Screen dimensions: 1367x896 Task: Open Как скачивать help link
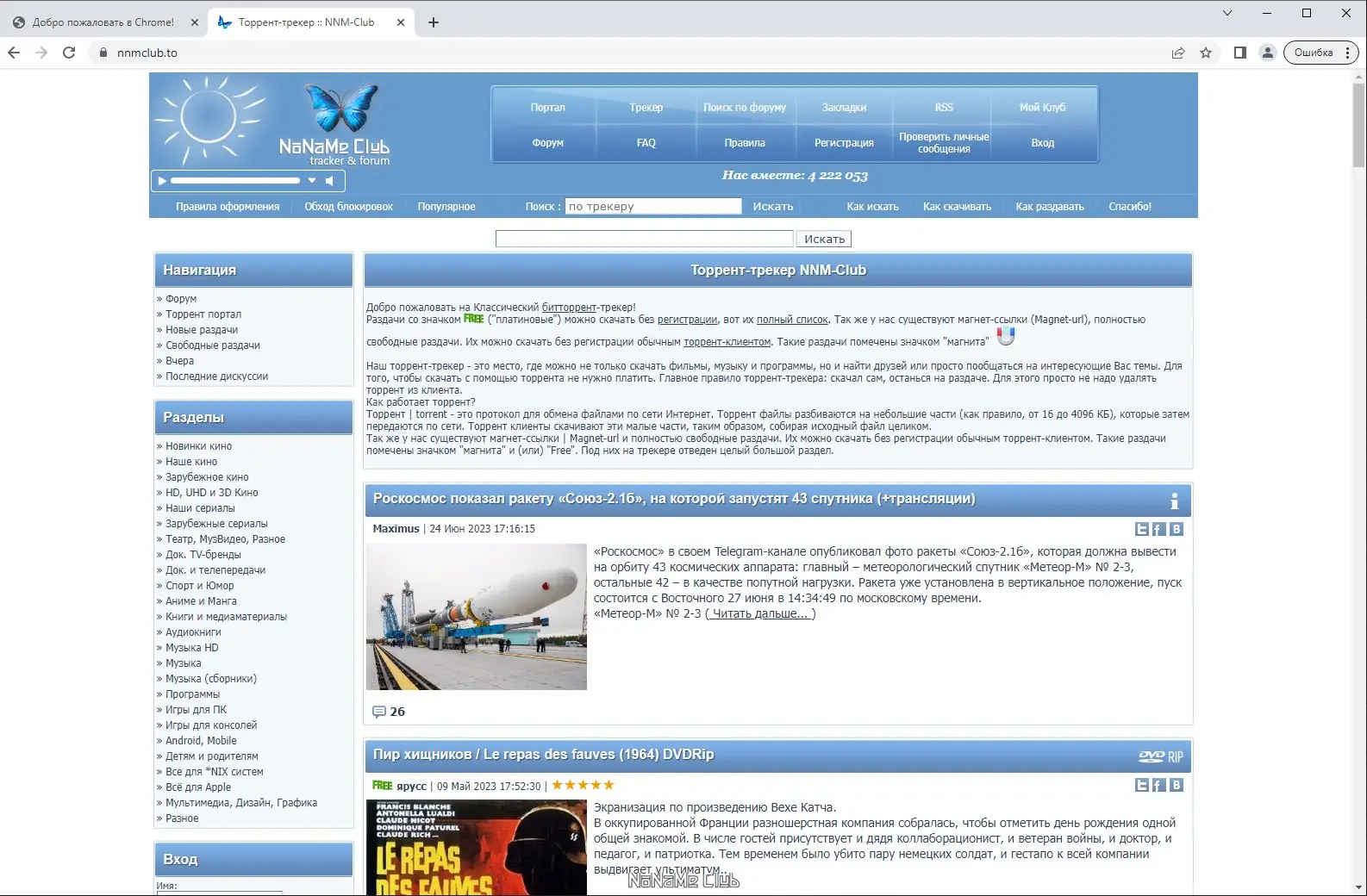957,207
